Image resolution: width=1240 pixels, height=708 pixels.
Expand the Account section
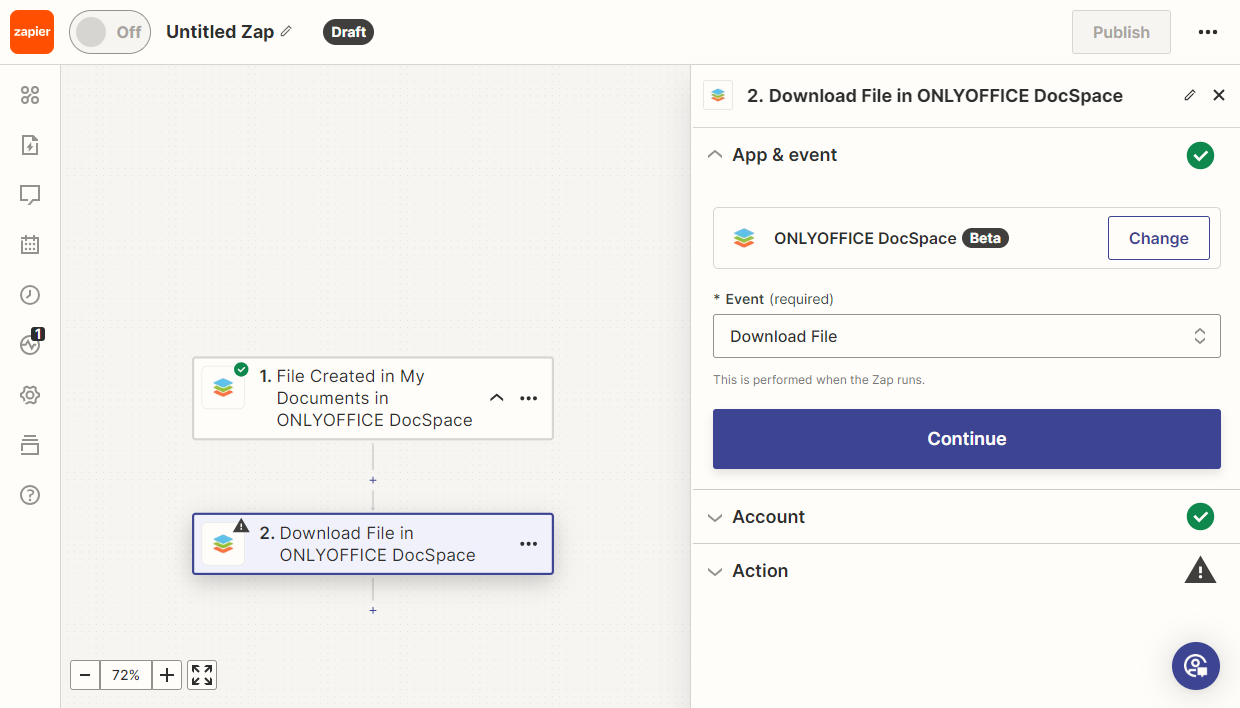point(768,517)
